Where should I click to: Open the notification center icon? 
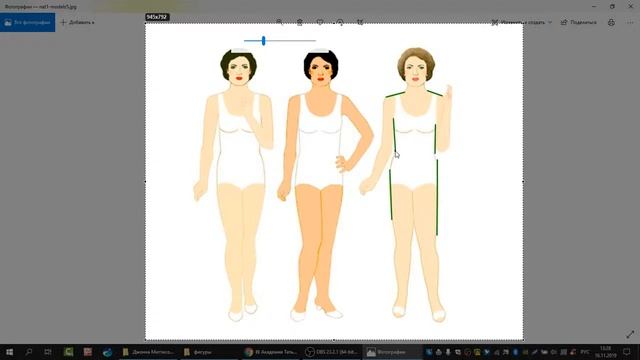(627, 352)
